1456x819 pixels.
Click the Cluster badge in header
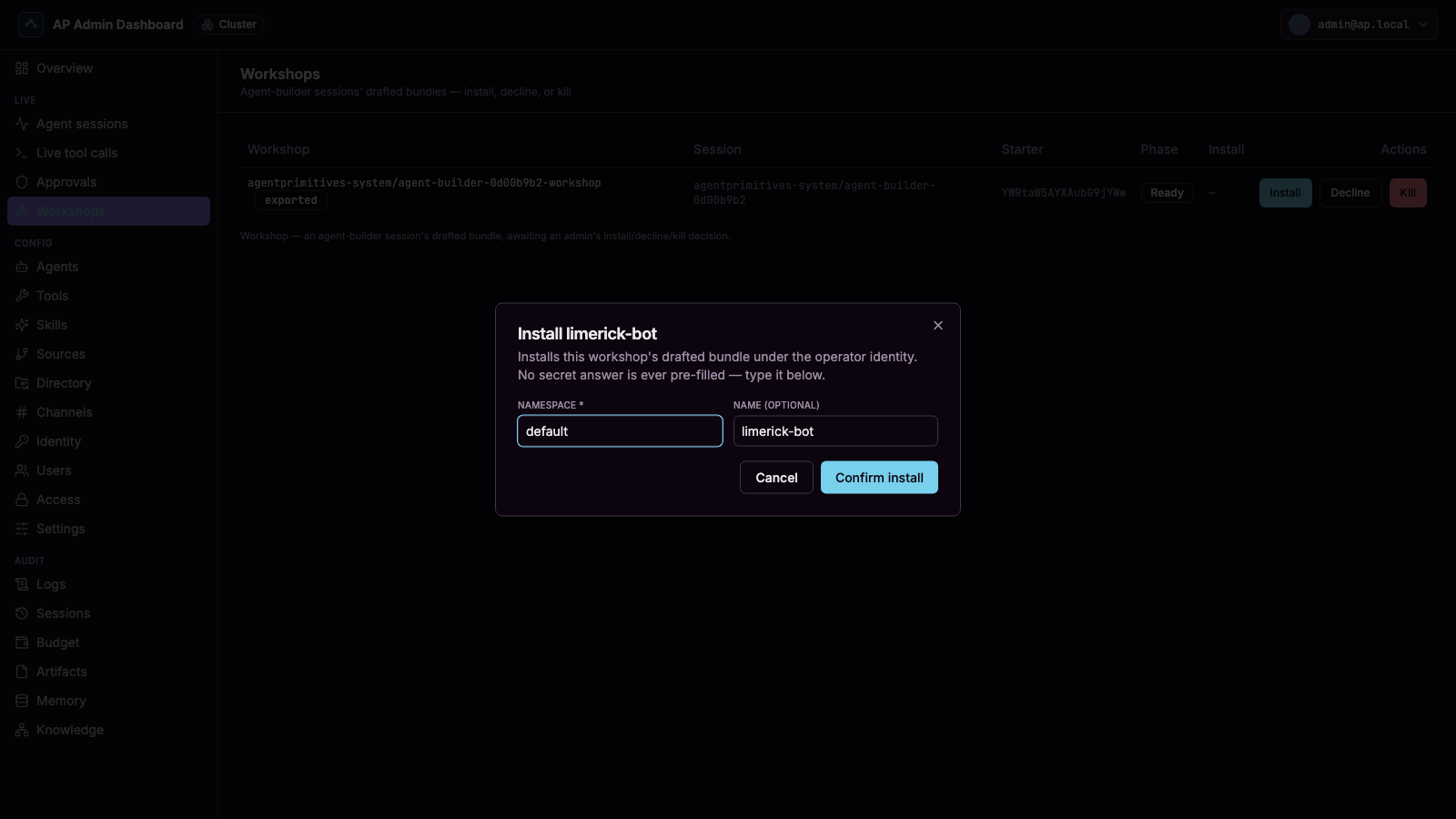[229, 25]
